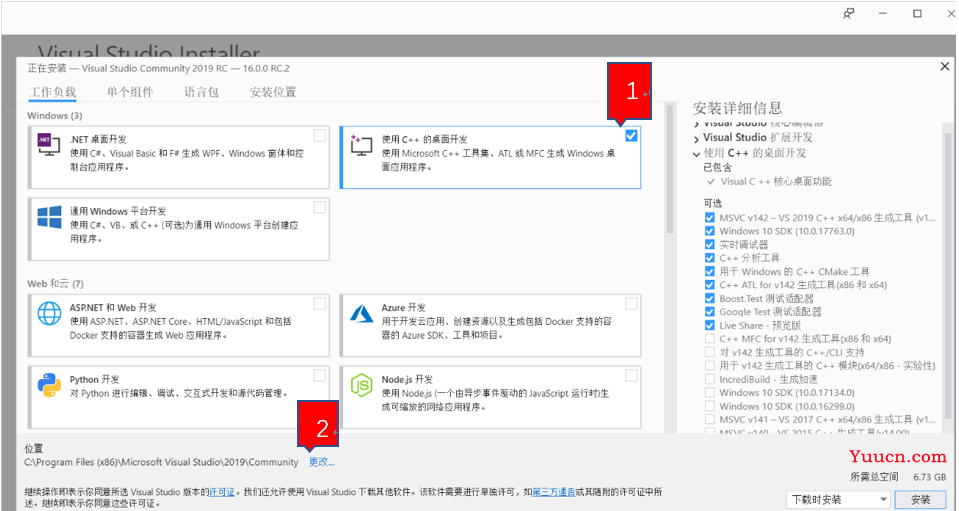Check the Python 开发 workload checkbox
Image resolution: width=959 pixels, height=511 pixels.
(319, 375)
